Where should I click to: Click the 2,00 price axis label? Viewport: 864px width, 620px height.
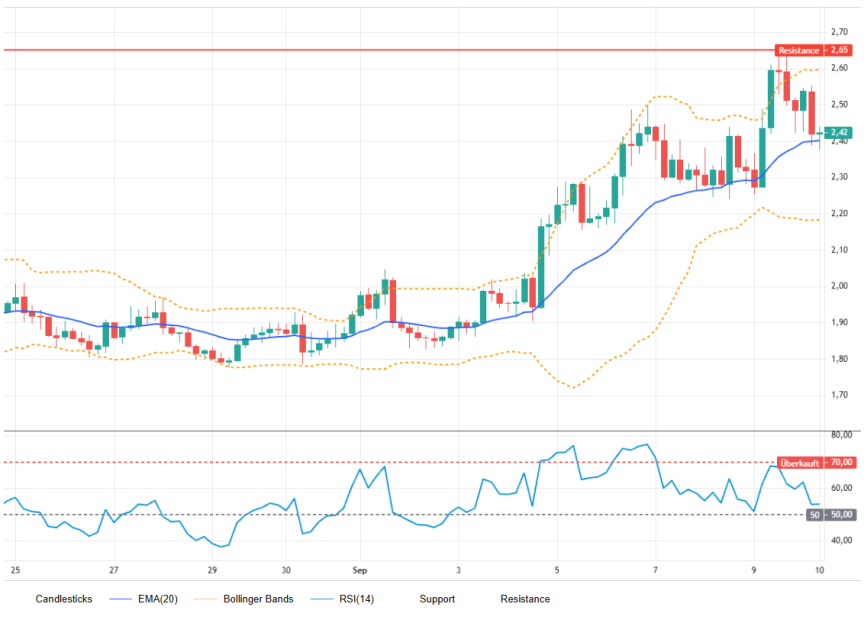(x=840, y=286)
